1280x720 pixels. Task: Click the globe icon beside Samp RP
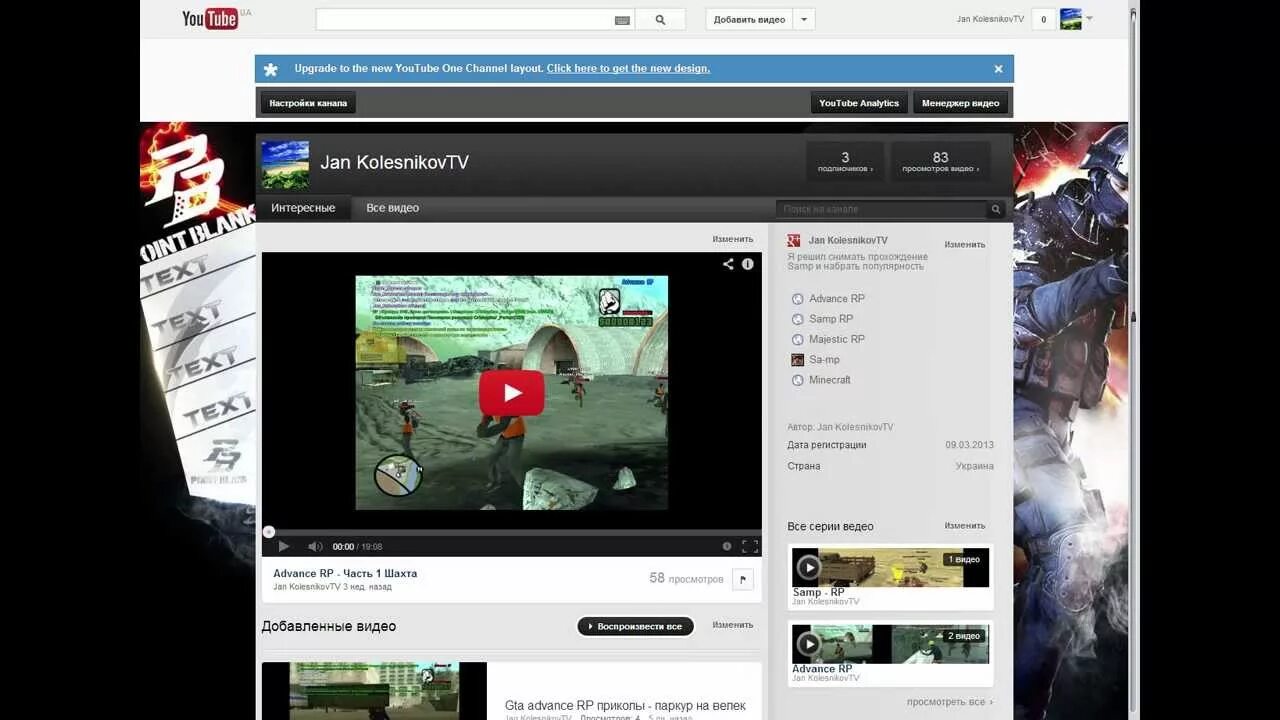pyautogui.click(x=797, y=319)
